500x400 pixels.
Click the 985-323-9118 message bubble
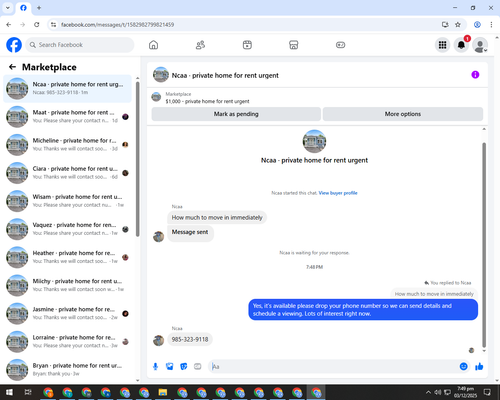pyautogui.click(x=190, y=339)
